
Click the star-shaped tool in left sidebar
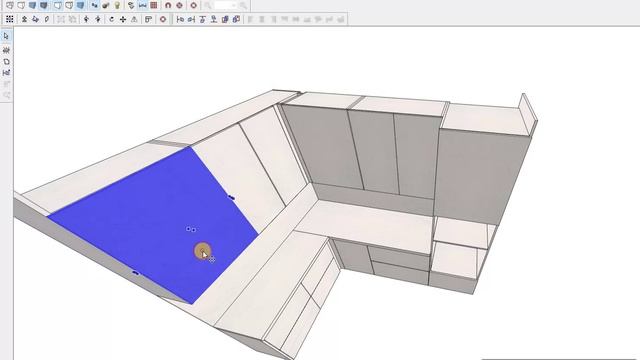click(6, 50)
